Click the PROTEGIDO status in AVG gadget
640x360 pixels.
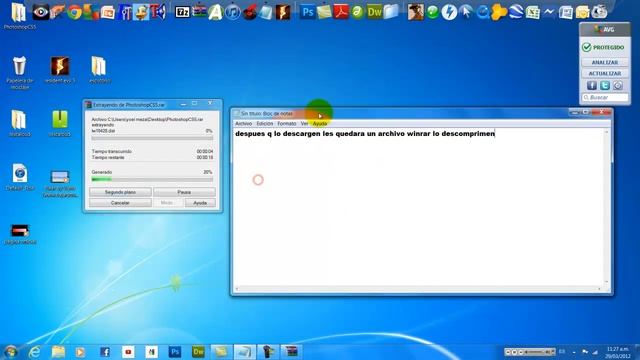coord(604,47)
